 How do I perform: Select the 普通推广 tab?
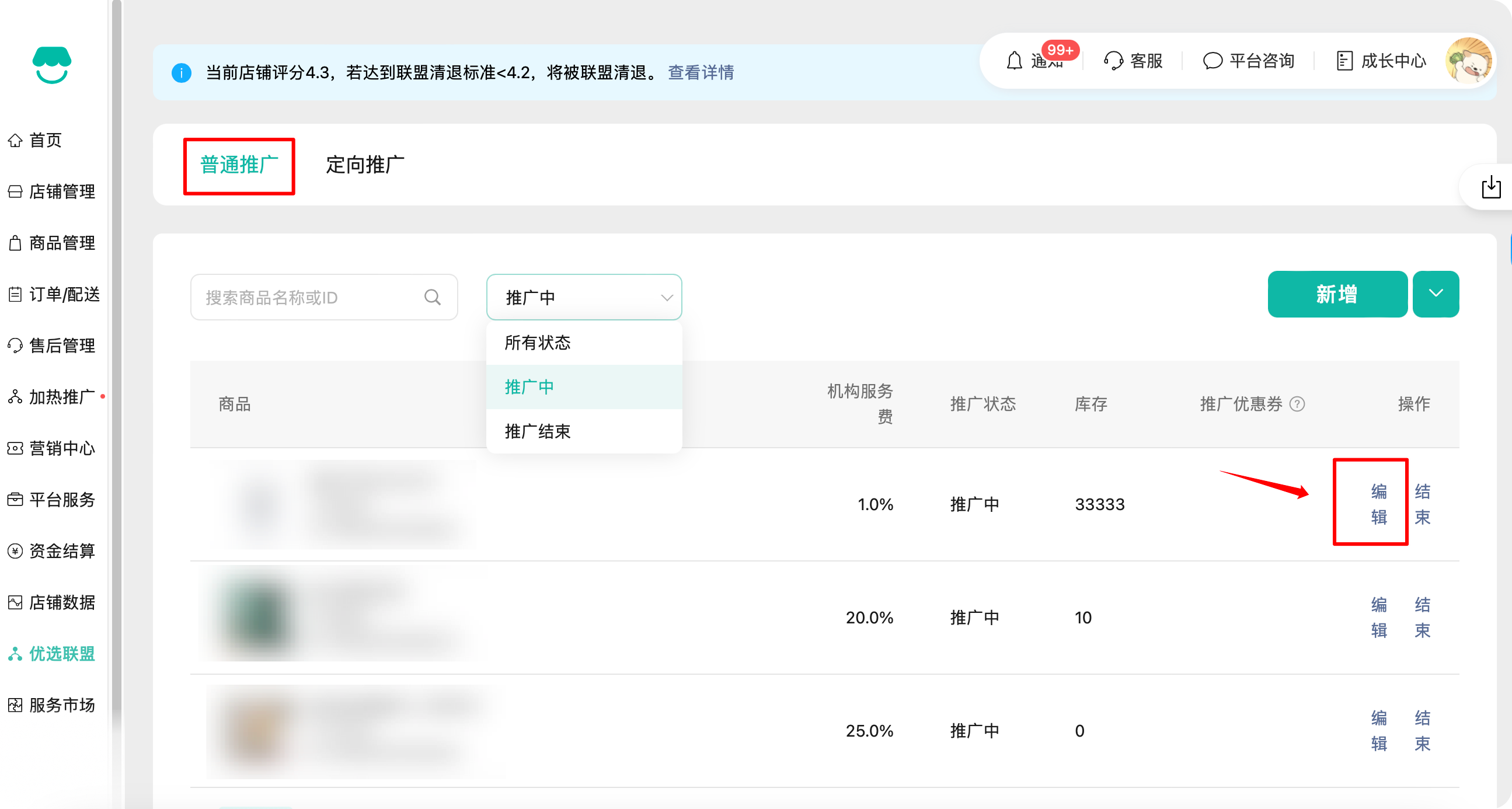pyautogui.click(x=239, y=165)
